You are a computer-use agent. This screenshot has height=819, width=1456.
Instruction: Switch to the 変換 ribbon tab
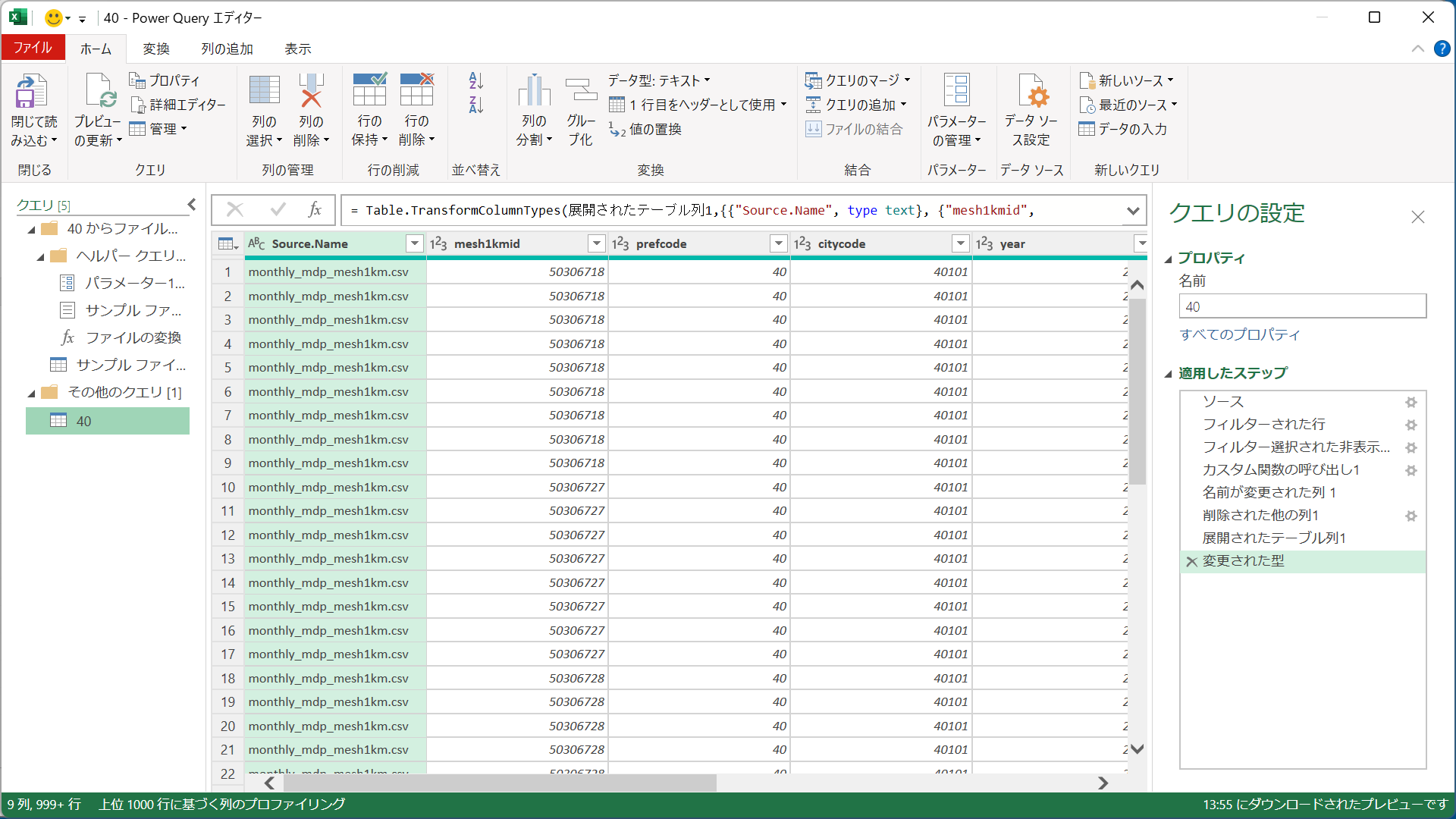click(x=156, y=49)
